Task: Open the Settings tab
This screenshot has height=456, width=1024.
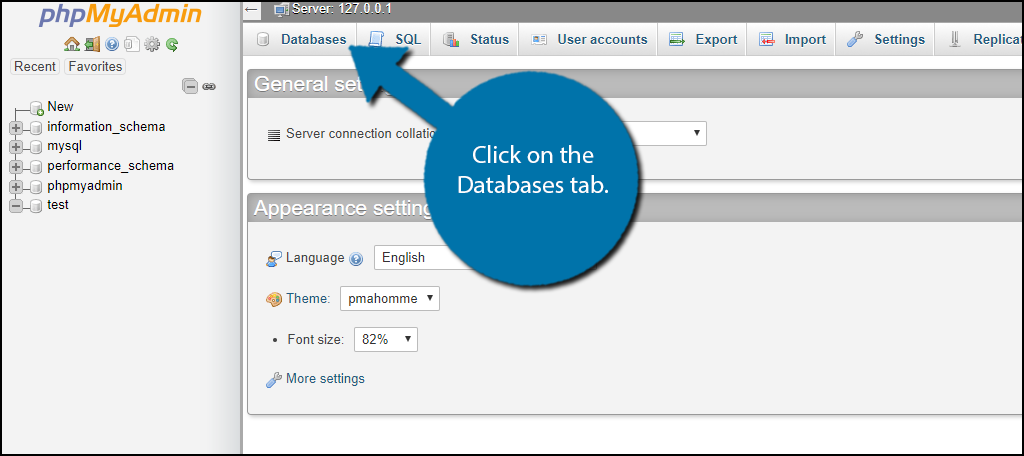Action: [885, 39]
